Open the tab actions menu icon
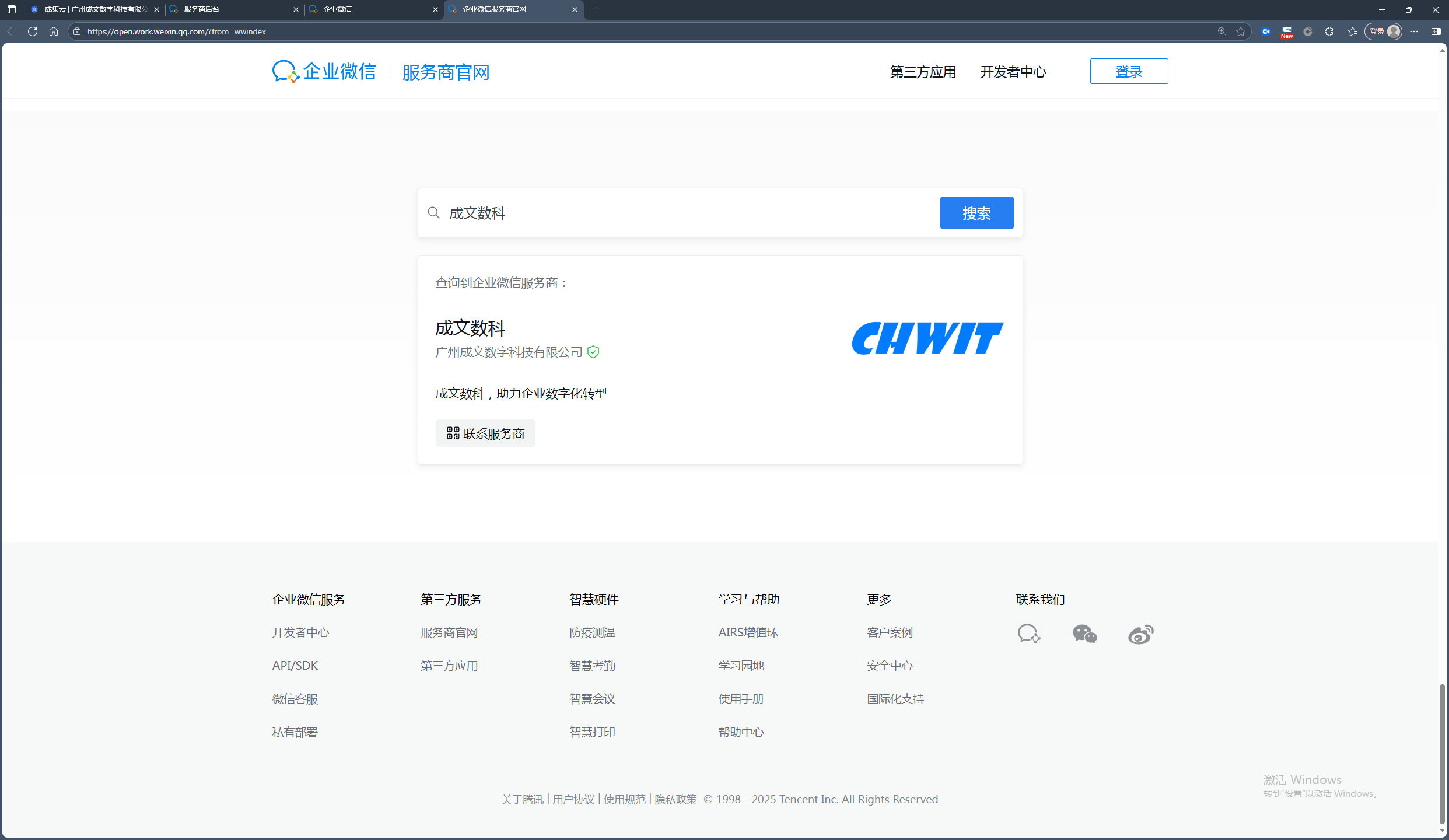 click(12, 9)
